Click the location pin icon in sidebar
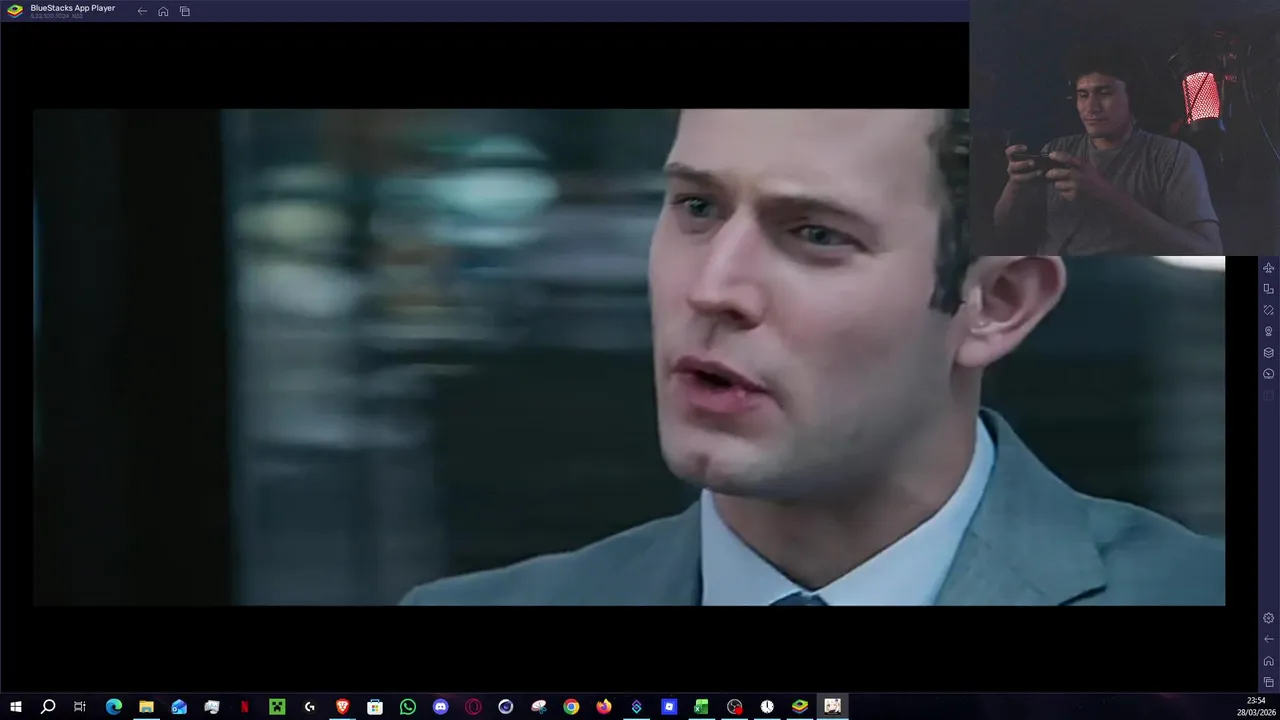The image size is (1280, 720). (1268, 331)
